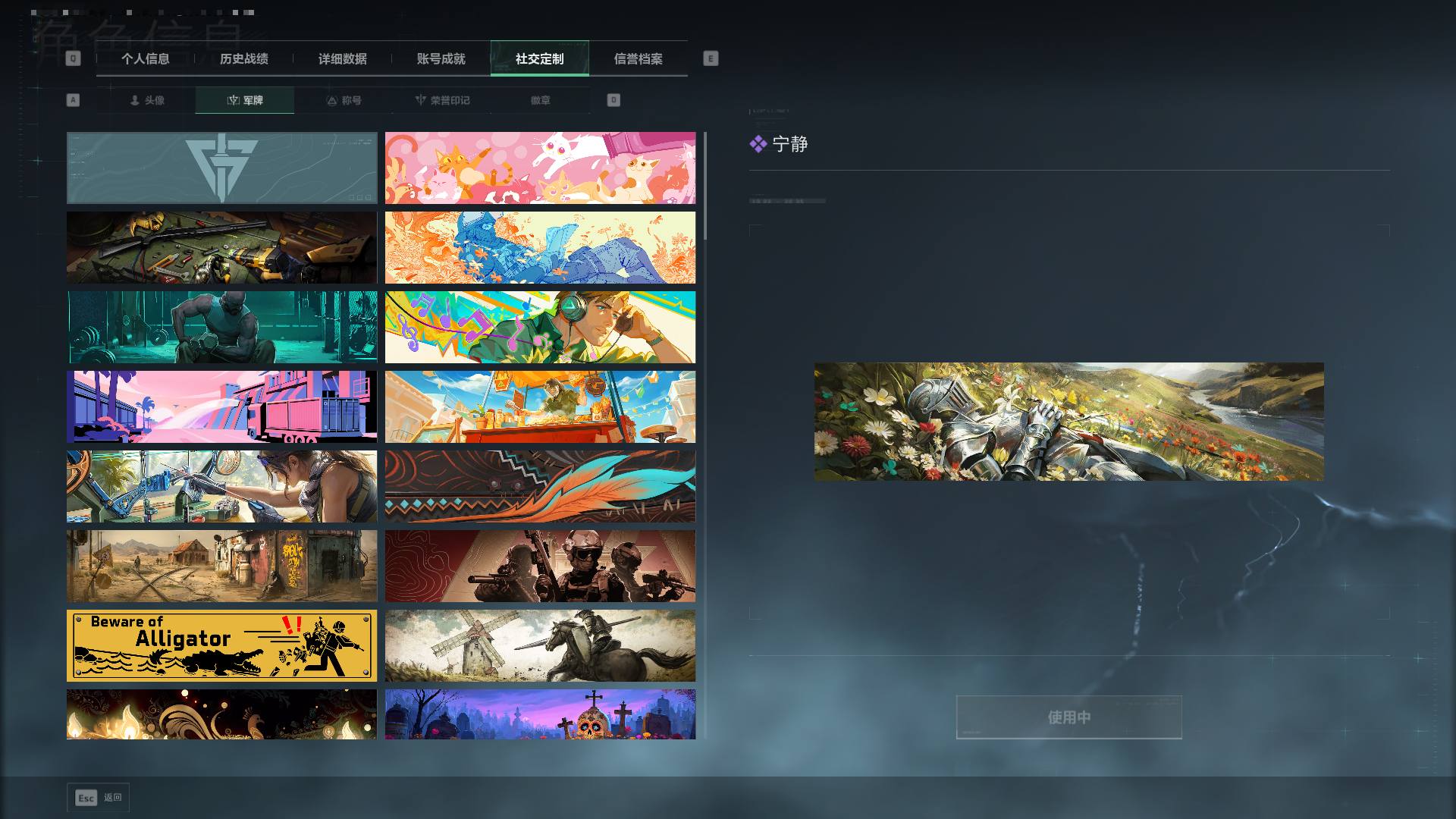
Task: Select the windmill and knight dog tag
Action: [540, 646]
